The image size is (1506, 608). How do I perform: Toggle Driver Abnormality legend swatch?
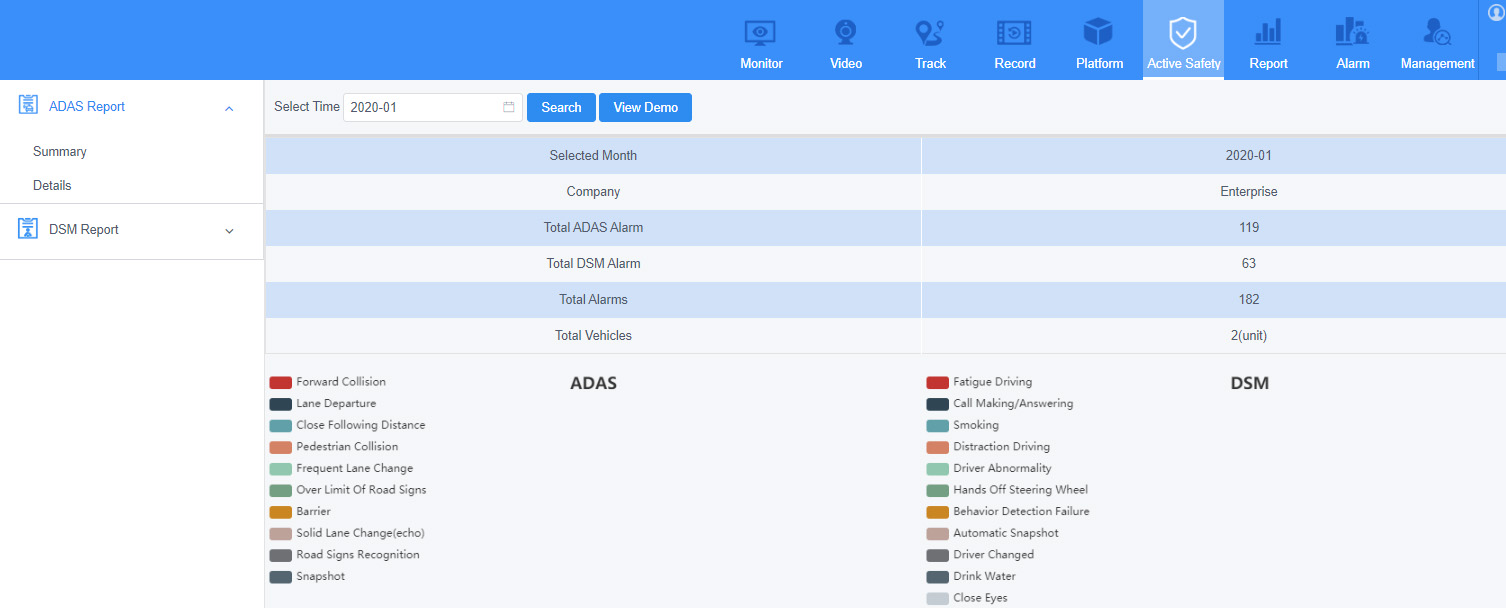point(937,468)
